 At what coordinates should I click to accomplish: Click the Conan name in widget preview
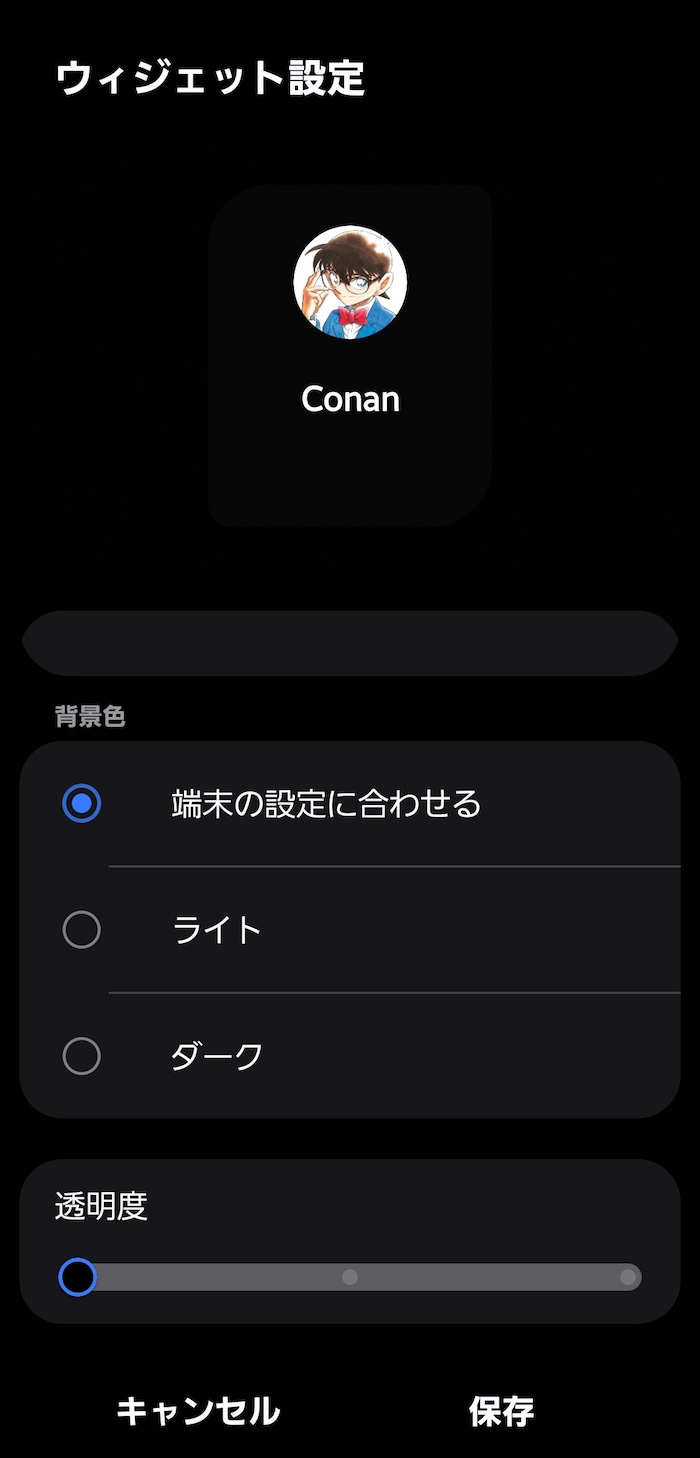pos(350,399)
